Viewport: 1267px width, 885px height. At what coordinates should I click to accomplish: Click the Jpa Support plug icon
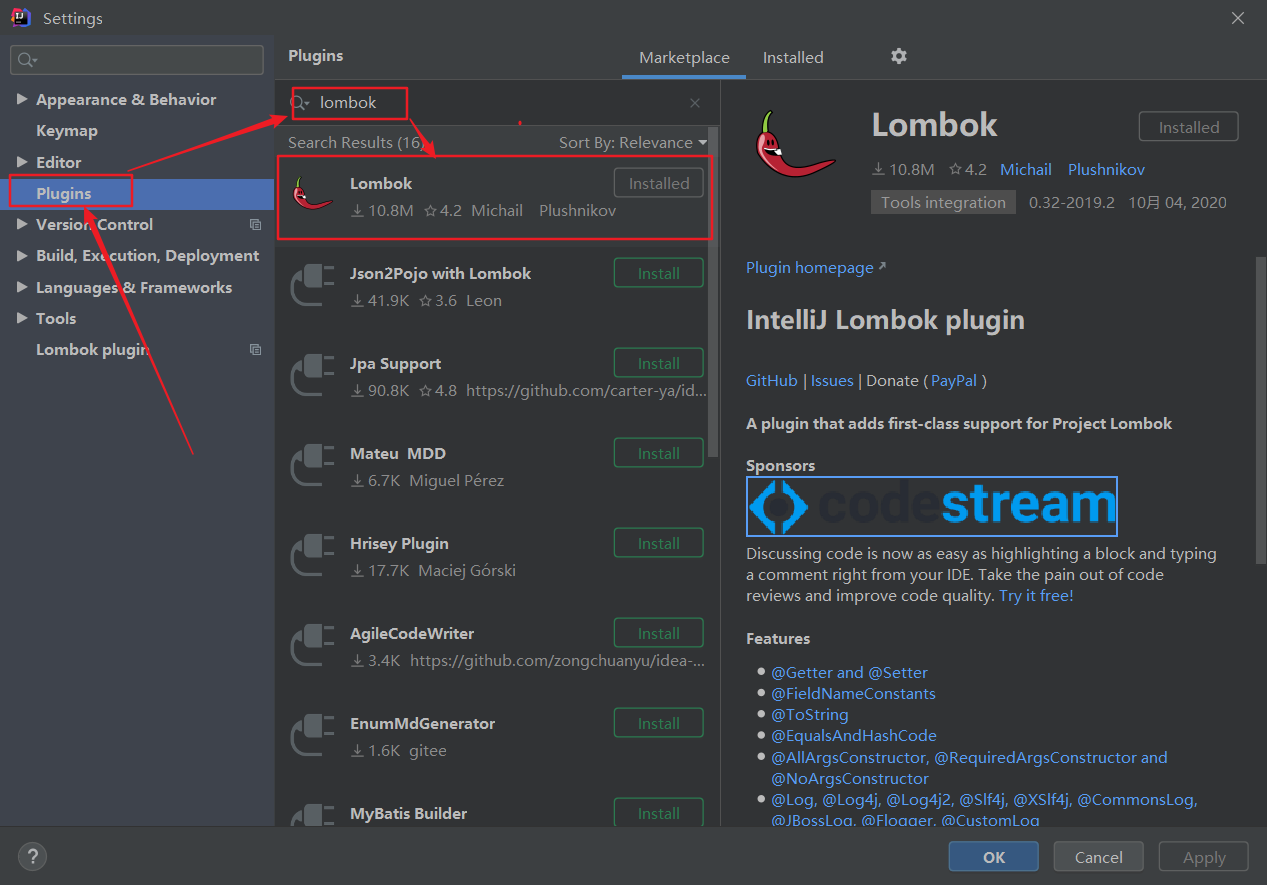[x=312, y=375]
